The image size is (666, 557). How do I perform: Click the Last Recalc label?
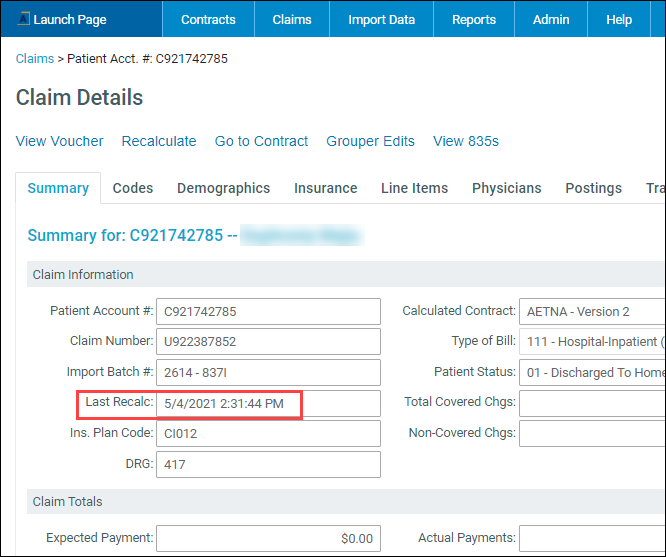(119, 402)
